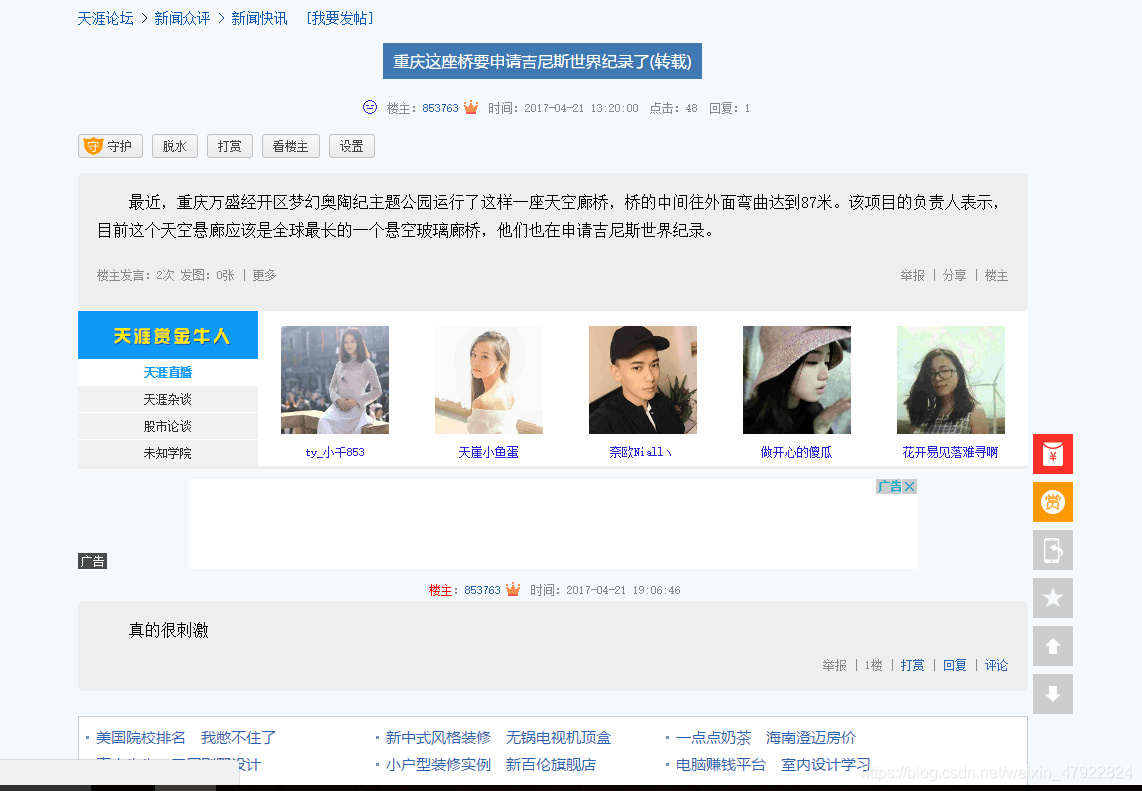Click 分享 in the main post footer
This screenshot has width=1142, height=791.
click(x=955, y=275)
